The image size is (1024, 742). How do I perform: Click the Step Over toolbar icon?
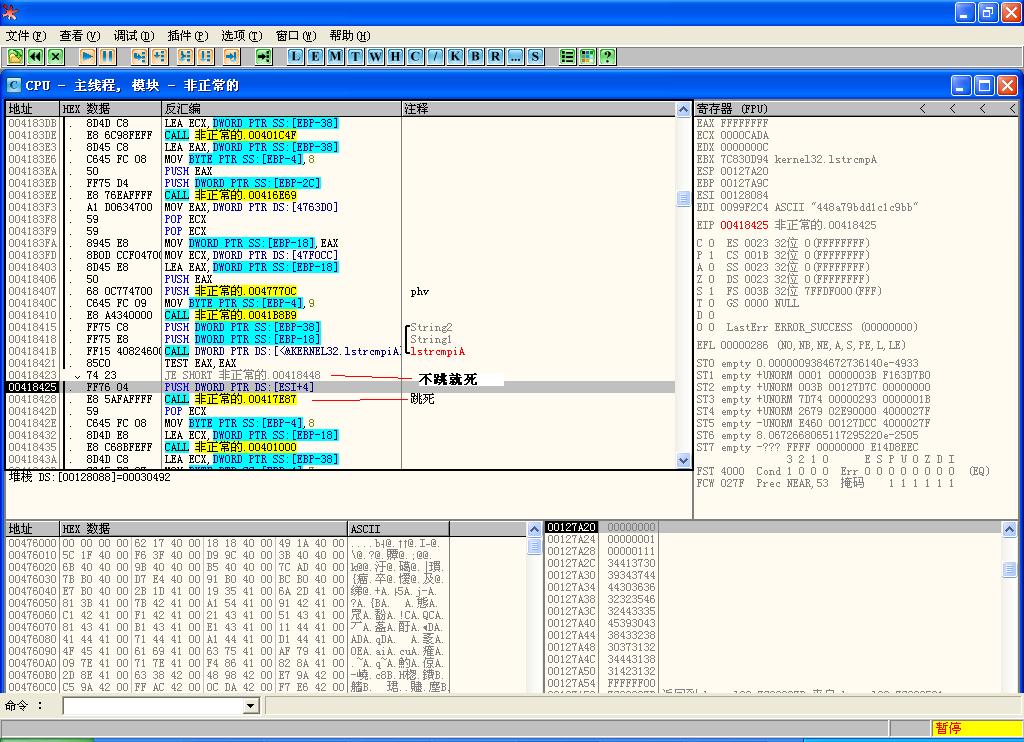(x=159, y=57)
